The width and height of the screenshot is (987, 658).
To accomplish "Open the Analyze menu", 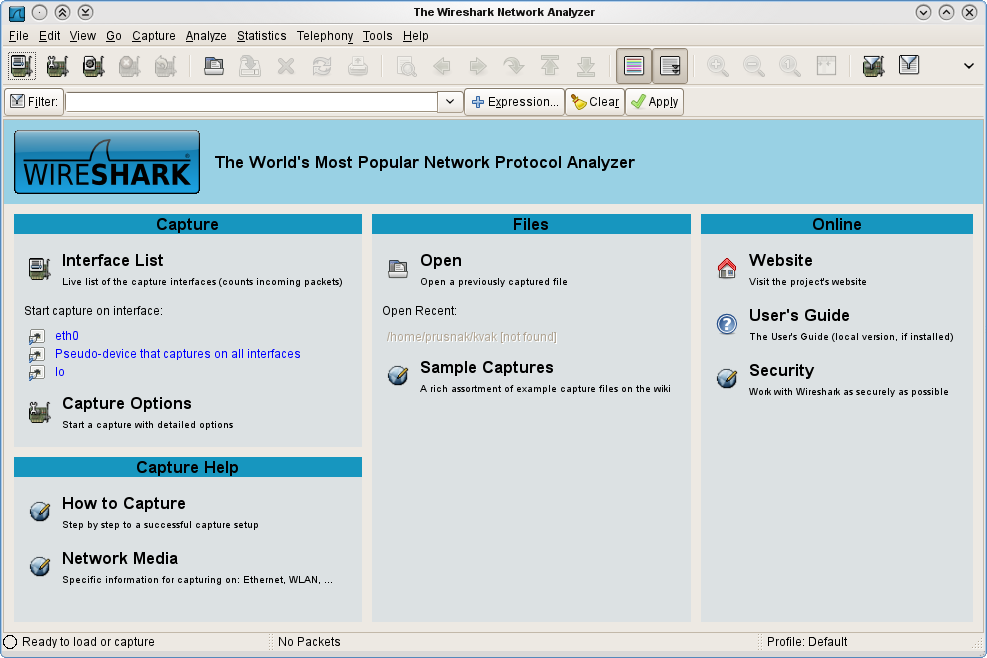I will click(x=206, y=36).
